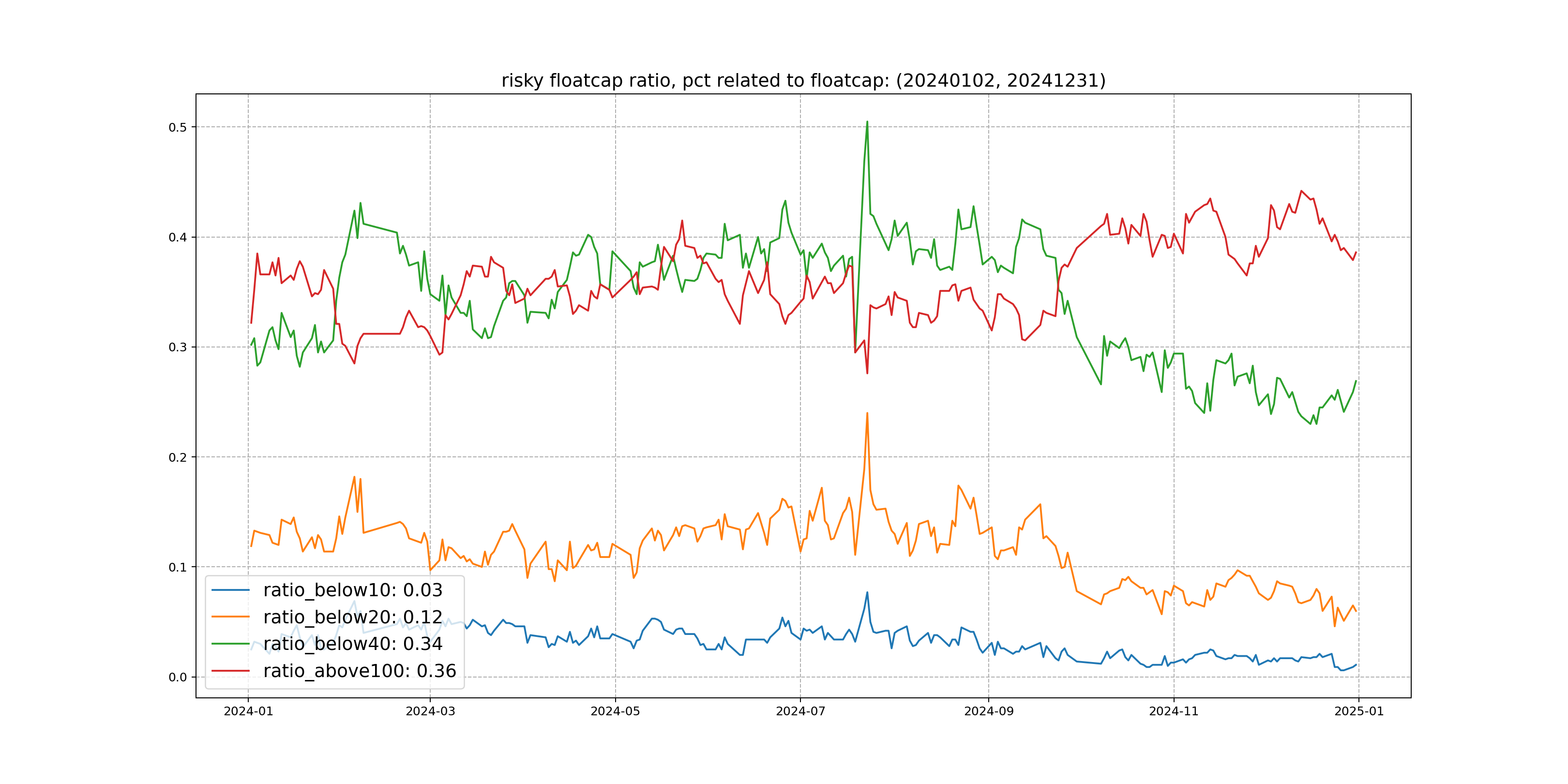Click the green ratio_below40 legend line swatch

click(230, 643)
